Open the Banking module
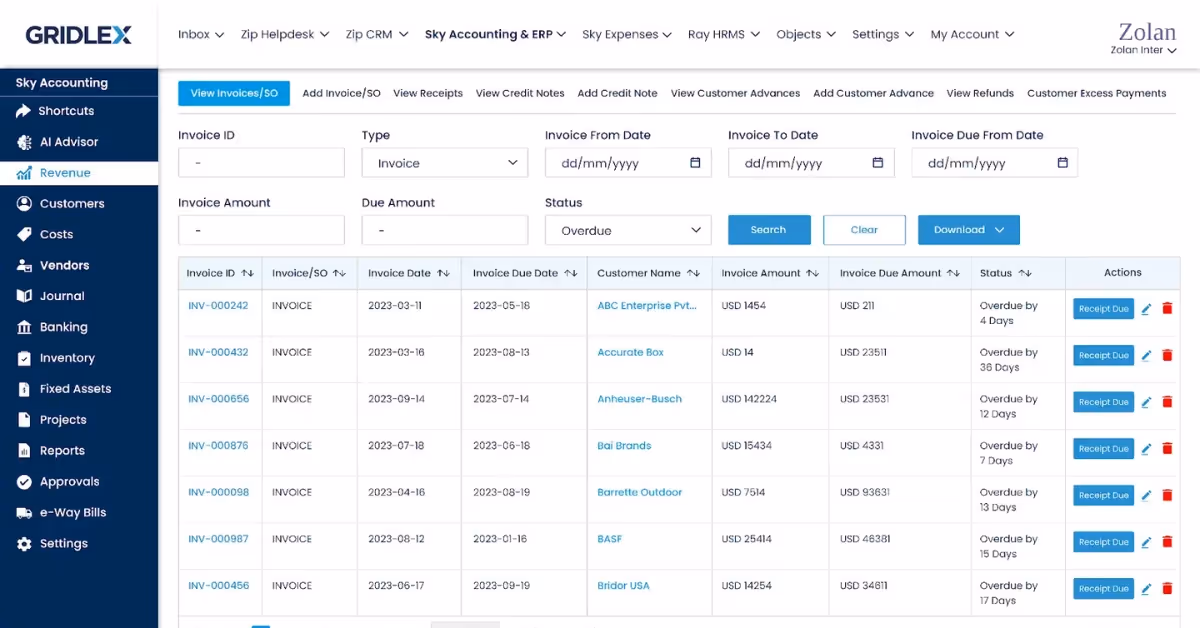Image resolution: width=1200 pixels, height=628 pixels. coord(60,326)
